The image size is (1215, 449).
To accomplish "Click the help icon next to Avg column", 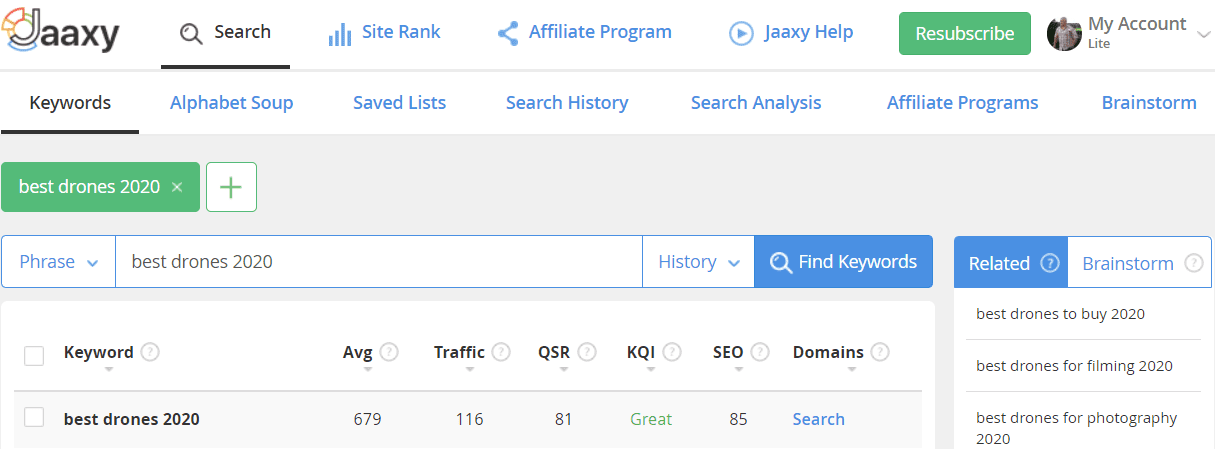I will pos(389,352).
